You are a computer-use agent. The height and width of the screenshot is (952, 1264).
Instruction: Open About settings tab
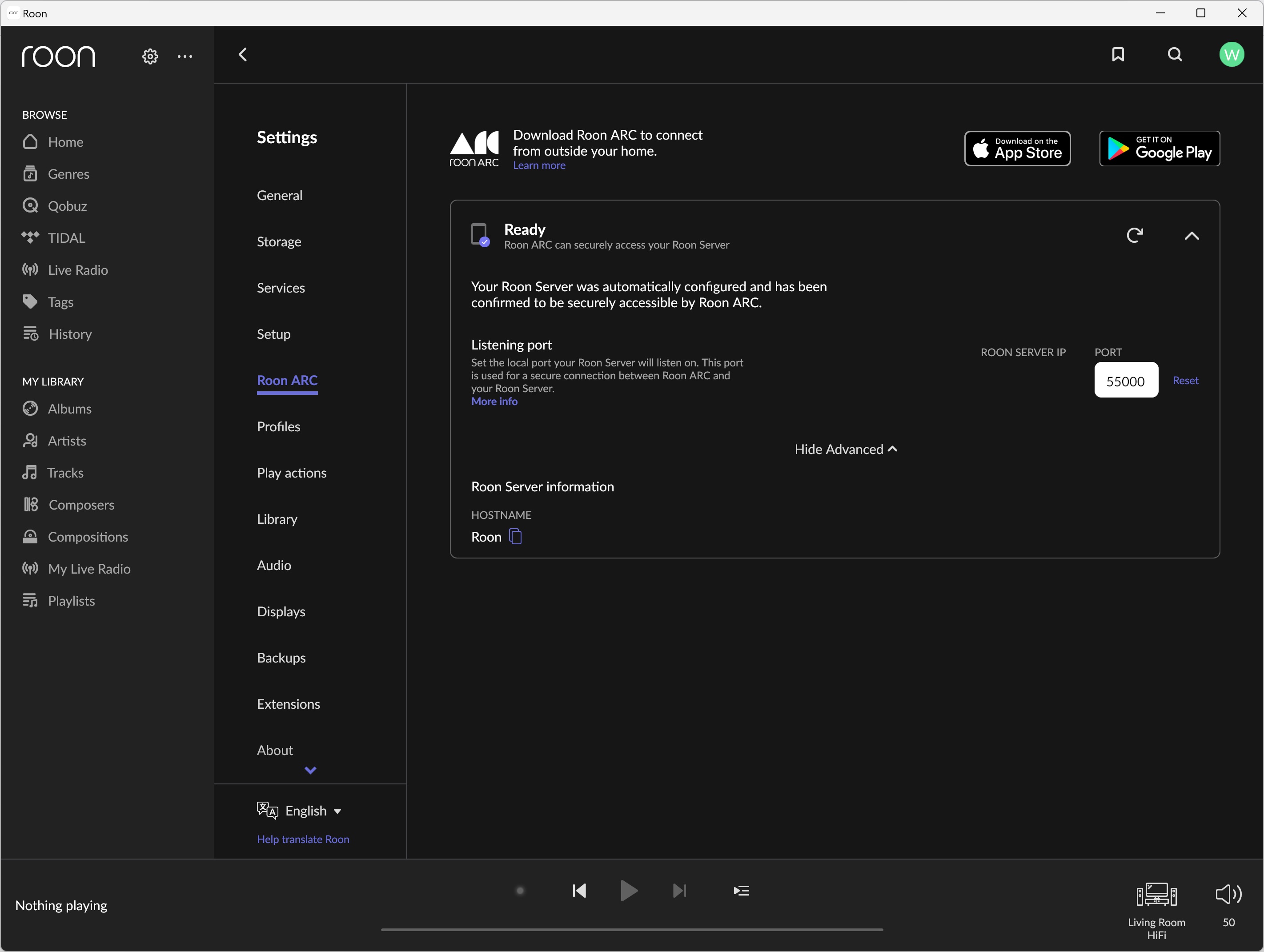(x=275, y=751)
